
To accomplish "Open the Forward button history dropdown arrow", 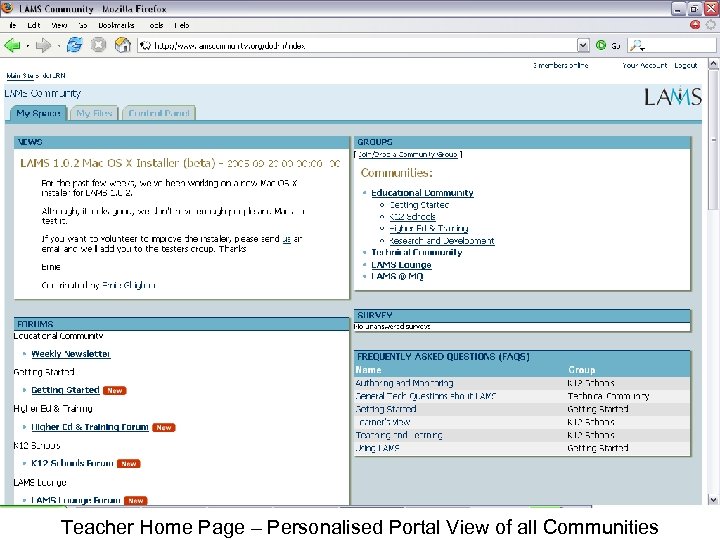I will 58,45.
